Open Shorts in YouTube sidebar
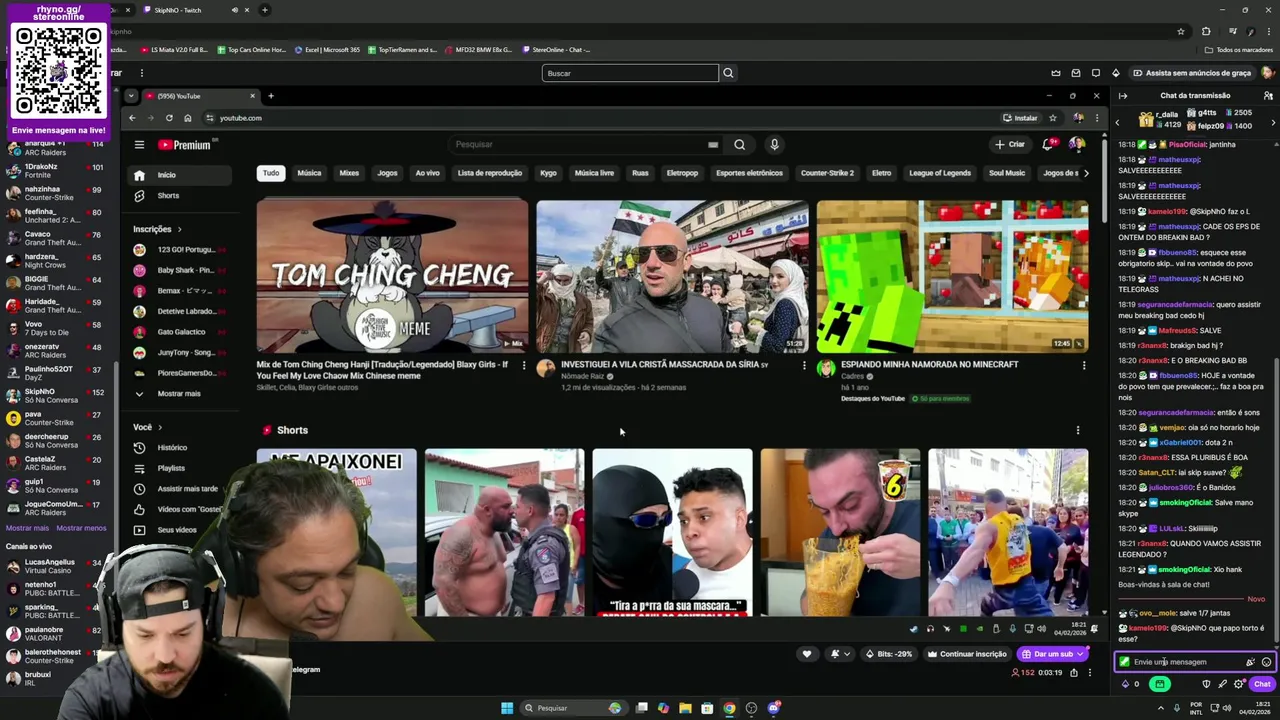1280x720 pixels. coord(181,196)
